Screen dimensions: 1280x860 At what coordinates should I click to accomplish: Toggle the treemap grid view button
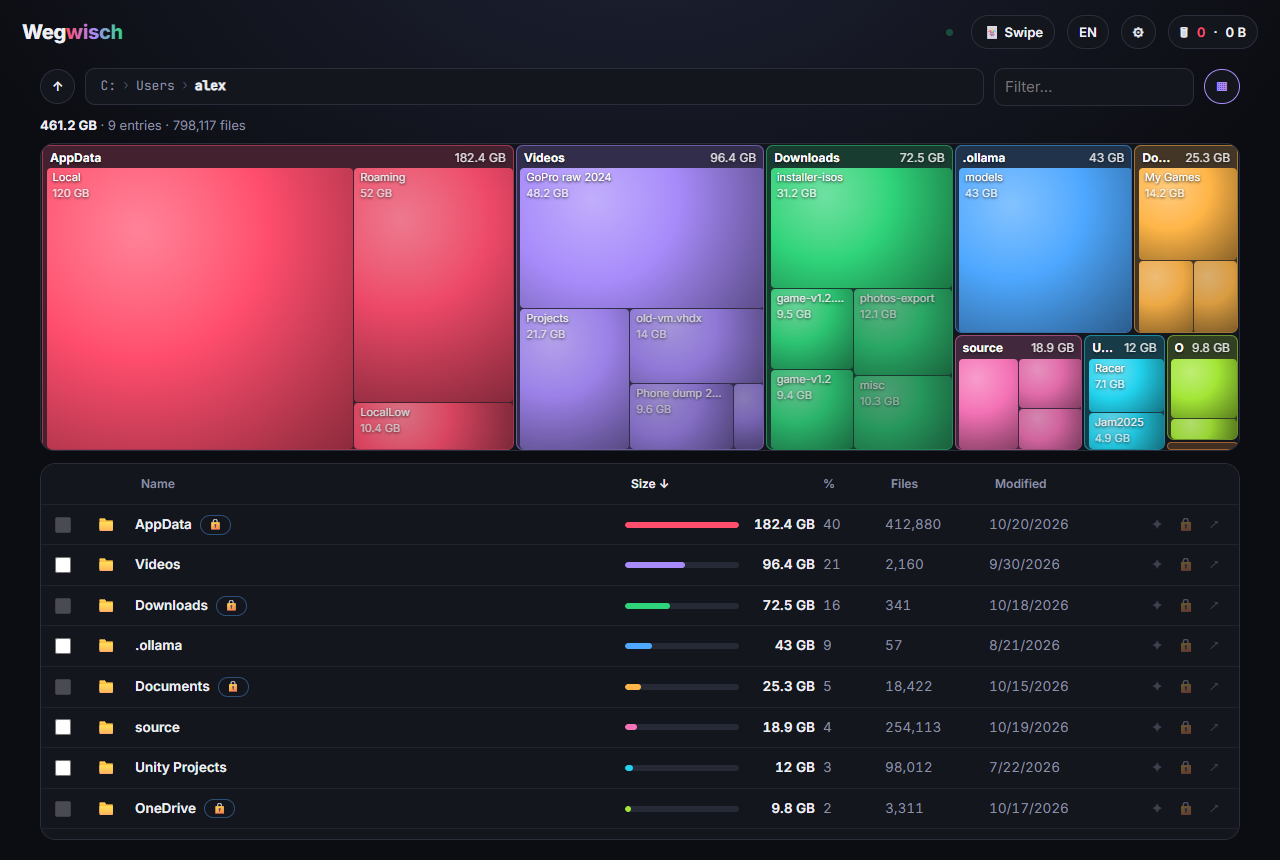click(1222, 86)
